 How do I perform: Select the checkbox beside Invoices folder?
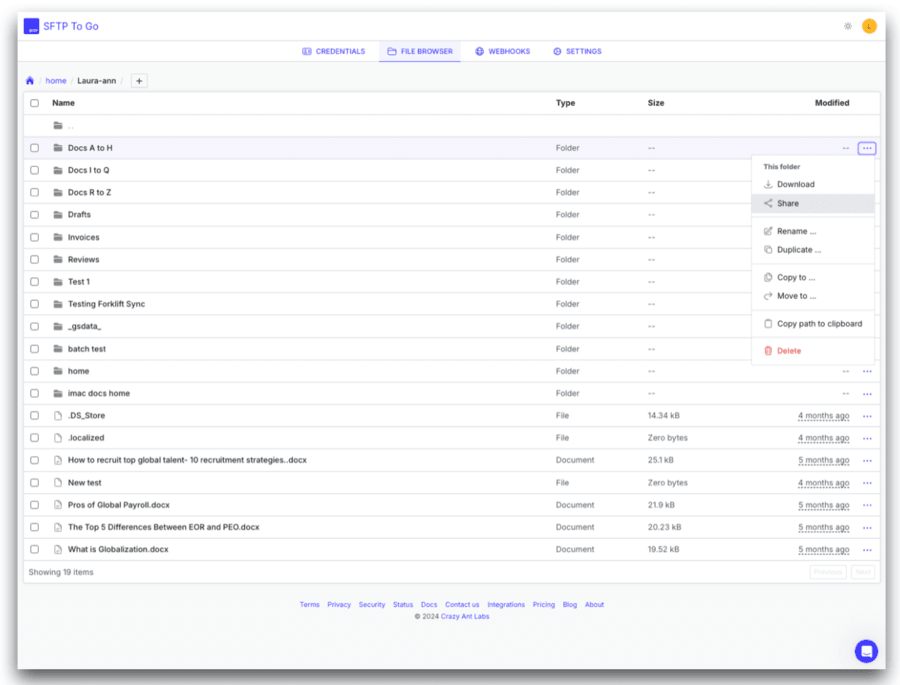(34, 237)
